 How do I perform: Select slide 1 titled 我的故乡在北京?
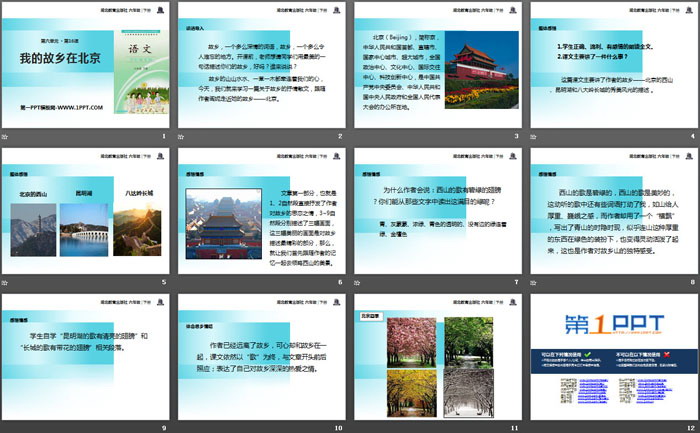click(86, 65)
